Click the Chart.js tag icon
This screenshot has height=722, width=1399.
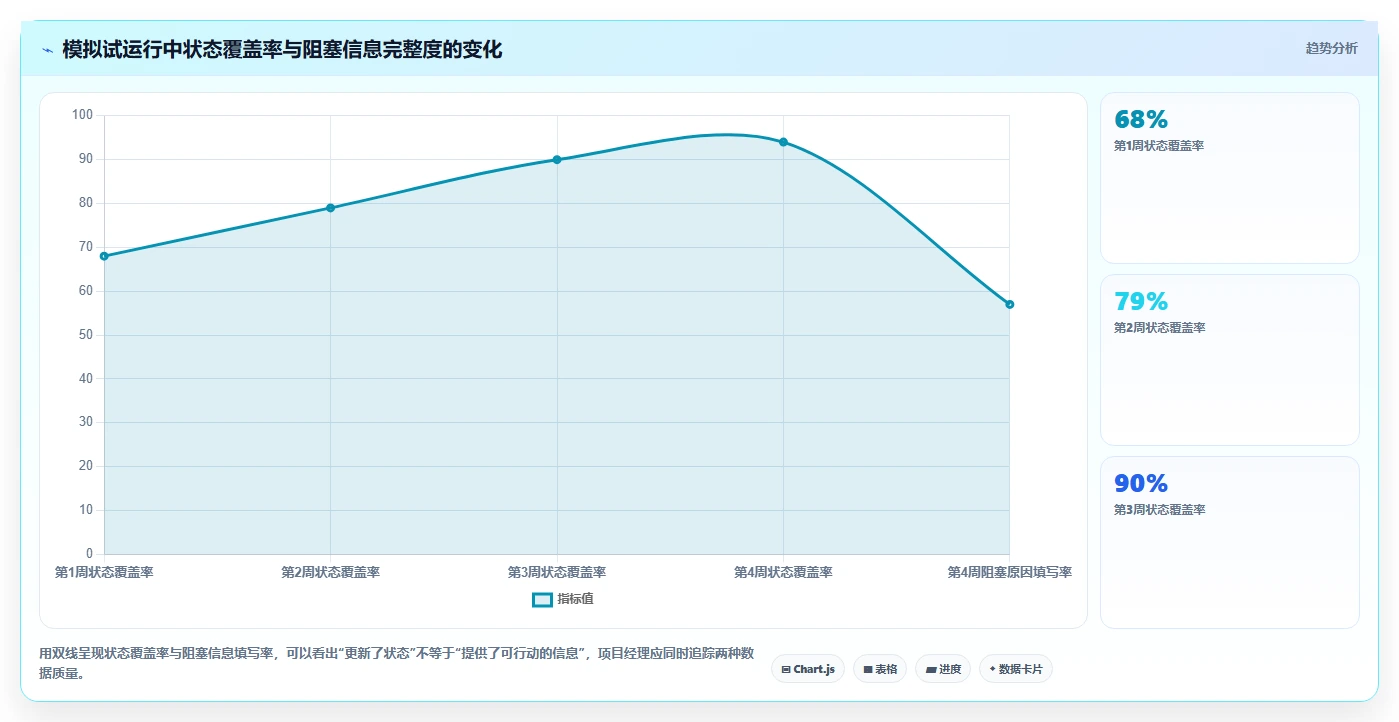[x=786, y=669]
